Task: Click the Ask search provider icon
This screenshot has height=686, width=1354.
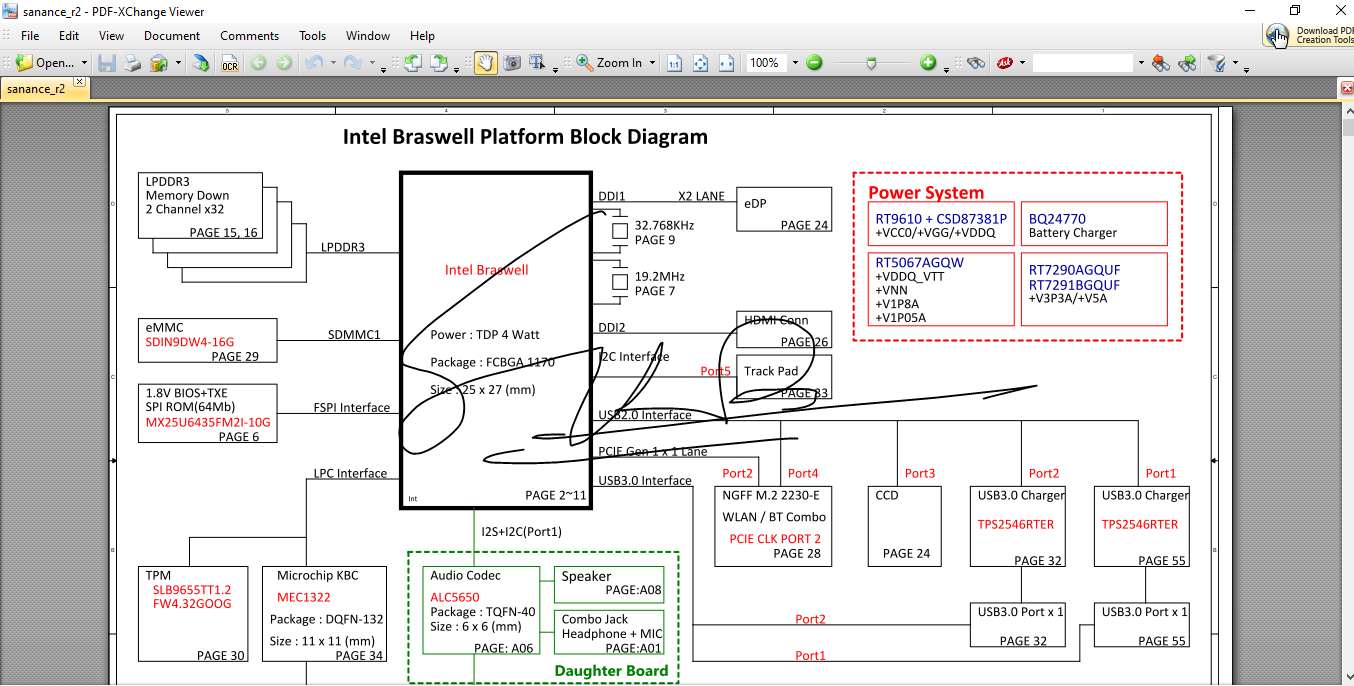Action: [1004, 62]
